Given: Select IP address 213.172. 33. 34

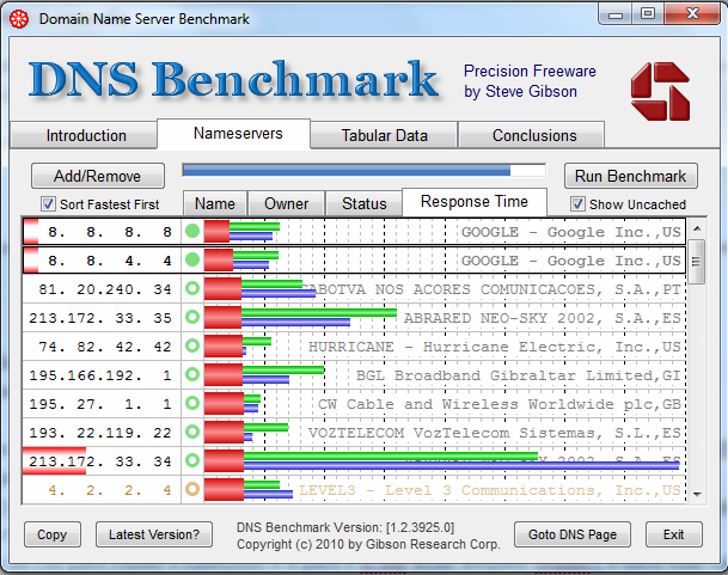Looking at the screenshot, I should 100,462.
